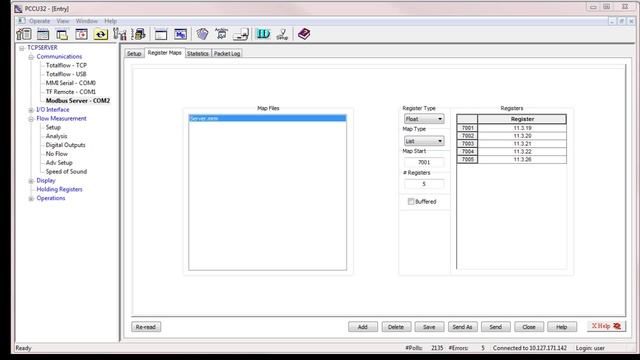640x360 pixels.
Task: Click the Add button
Action: 362,327
